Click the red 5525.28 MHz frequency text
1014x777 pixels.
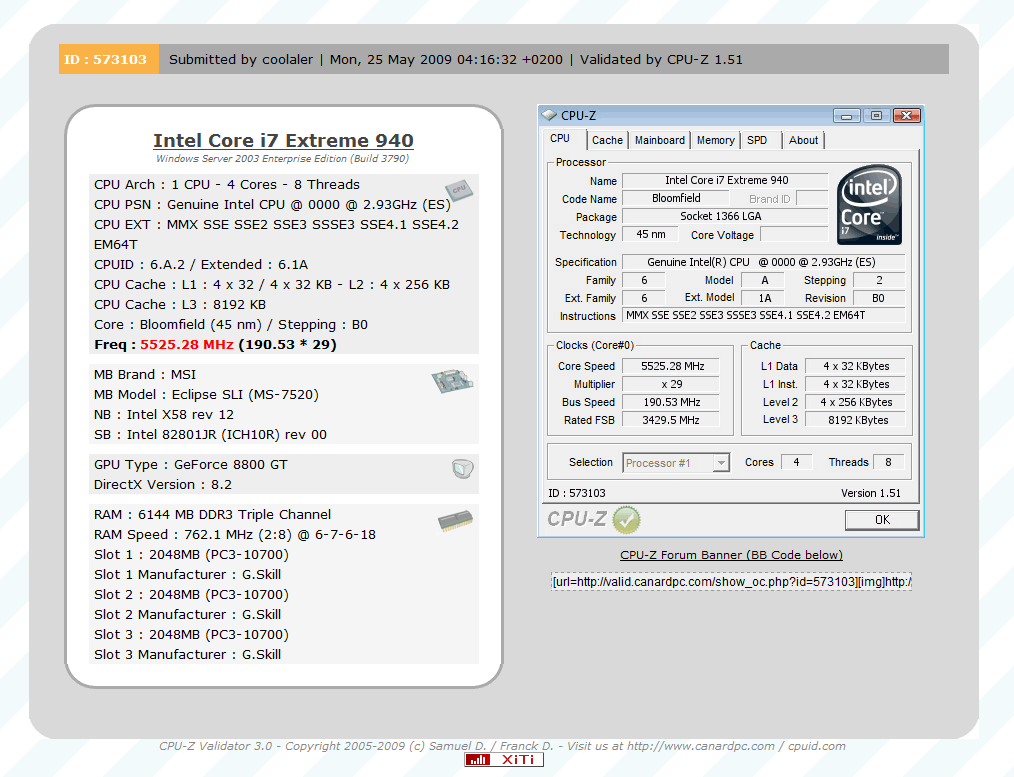coord(187,345)
